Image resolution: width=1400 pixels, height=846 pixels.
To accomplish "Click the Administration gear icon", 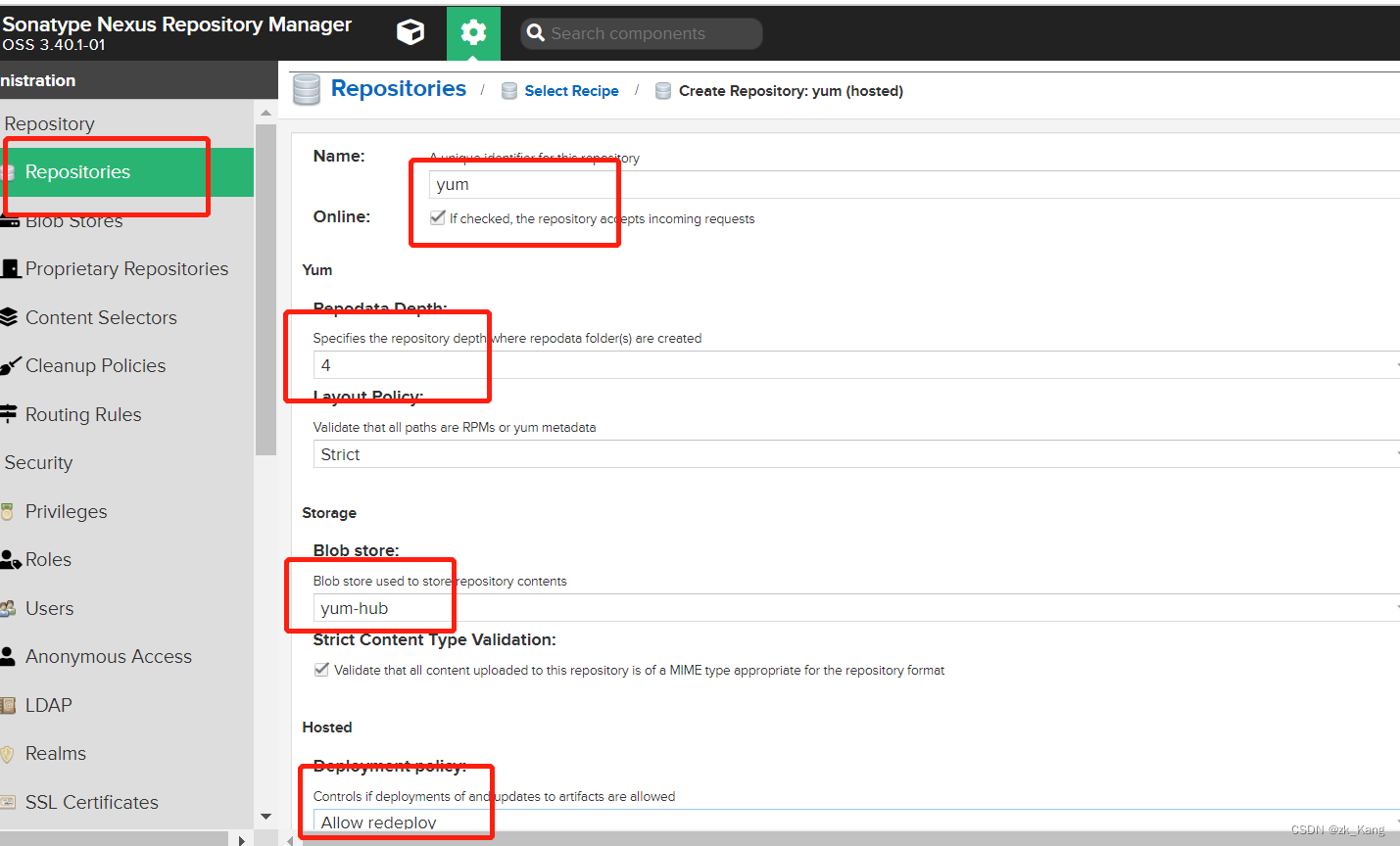I will pos(473,33).
